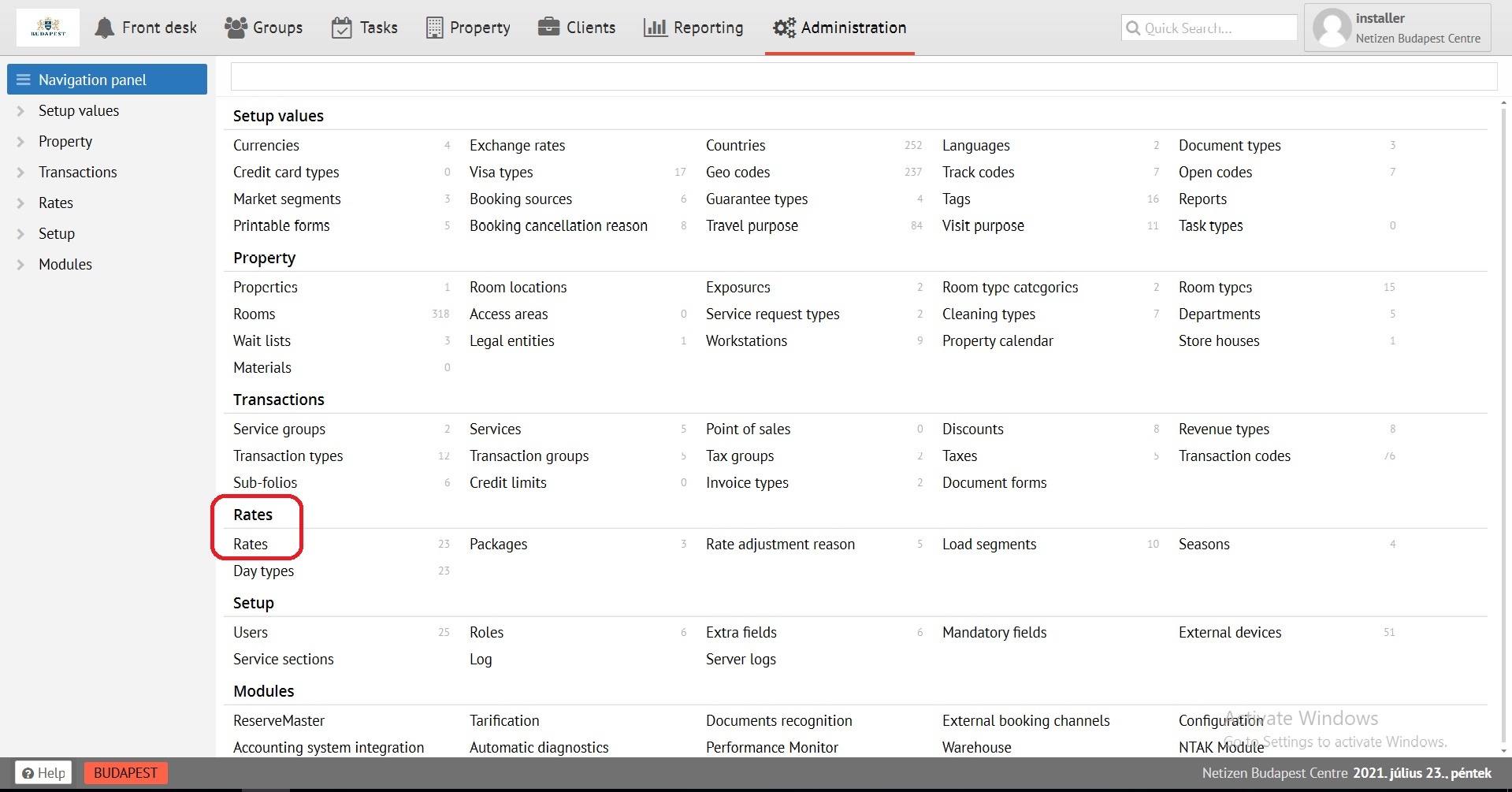Expand Modules in the navigation panel

point(21,265)
